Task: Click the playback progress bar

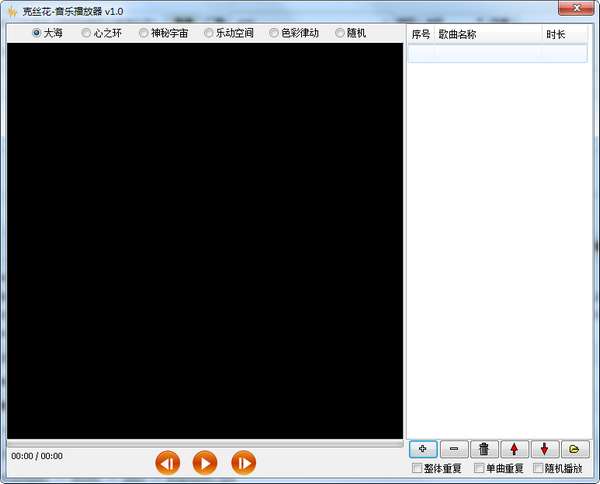Action: (x=205, y=443)
